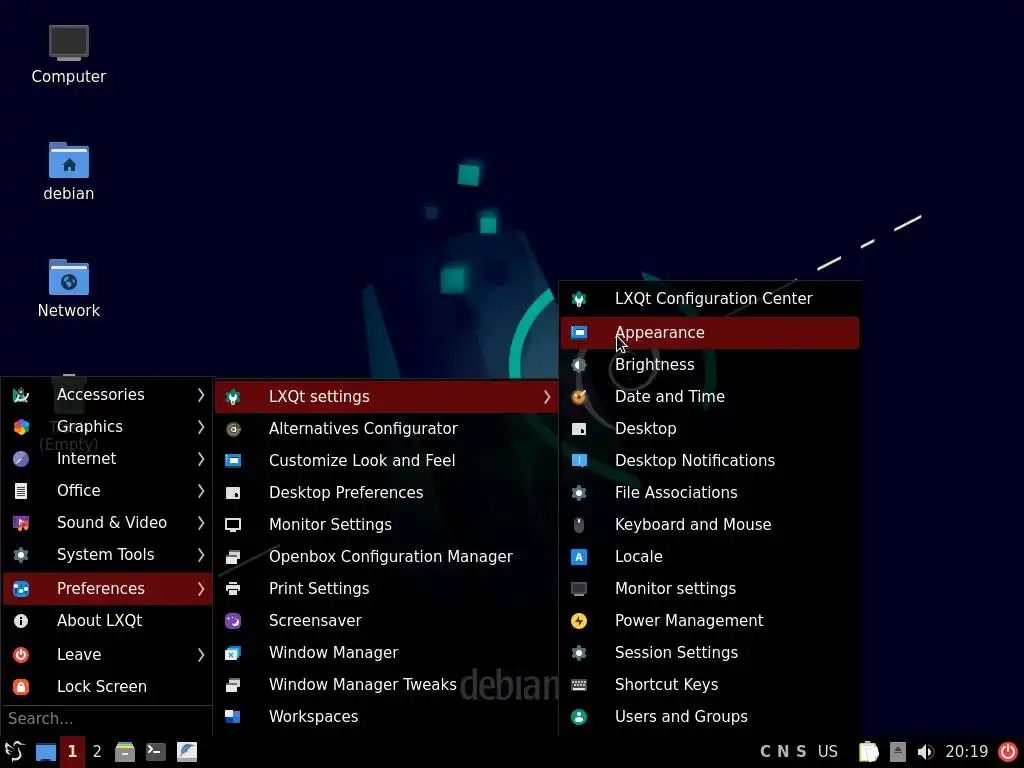This screenshot has width=1024, height=768.
Task: Click the Power Management lightning icon
Action: click(x=579, y=621)
